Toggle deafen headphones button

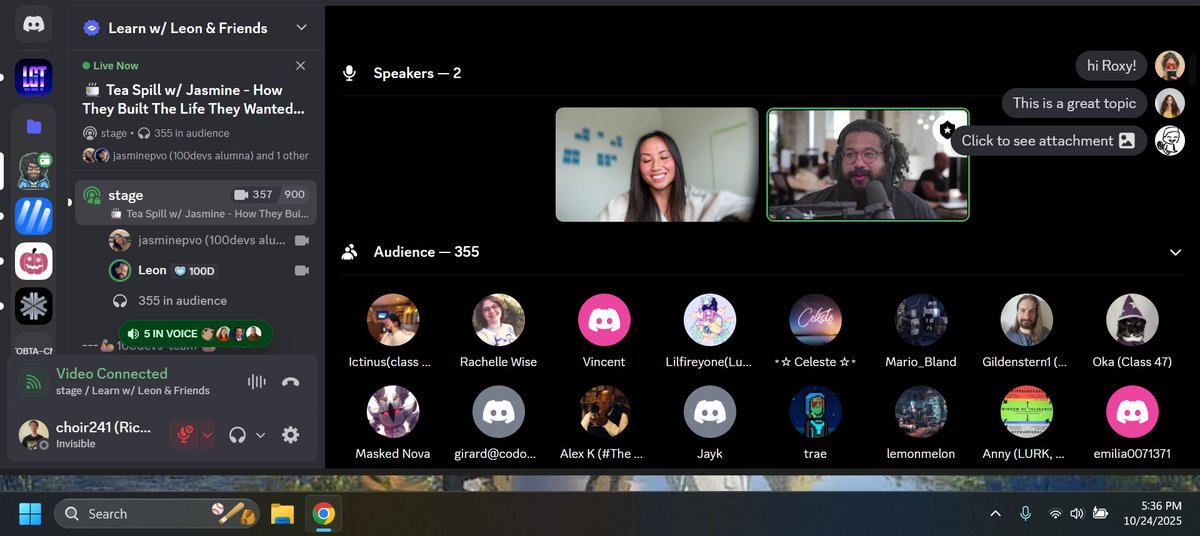[x=238, y=435]
